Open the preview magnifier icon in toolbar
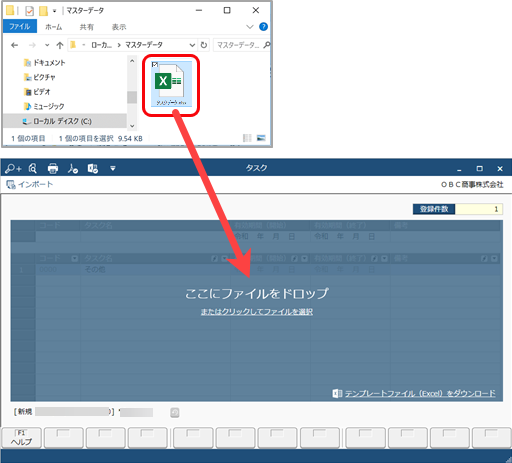512x463 pixels. coord(33,169)
